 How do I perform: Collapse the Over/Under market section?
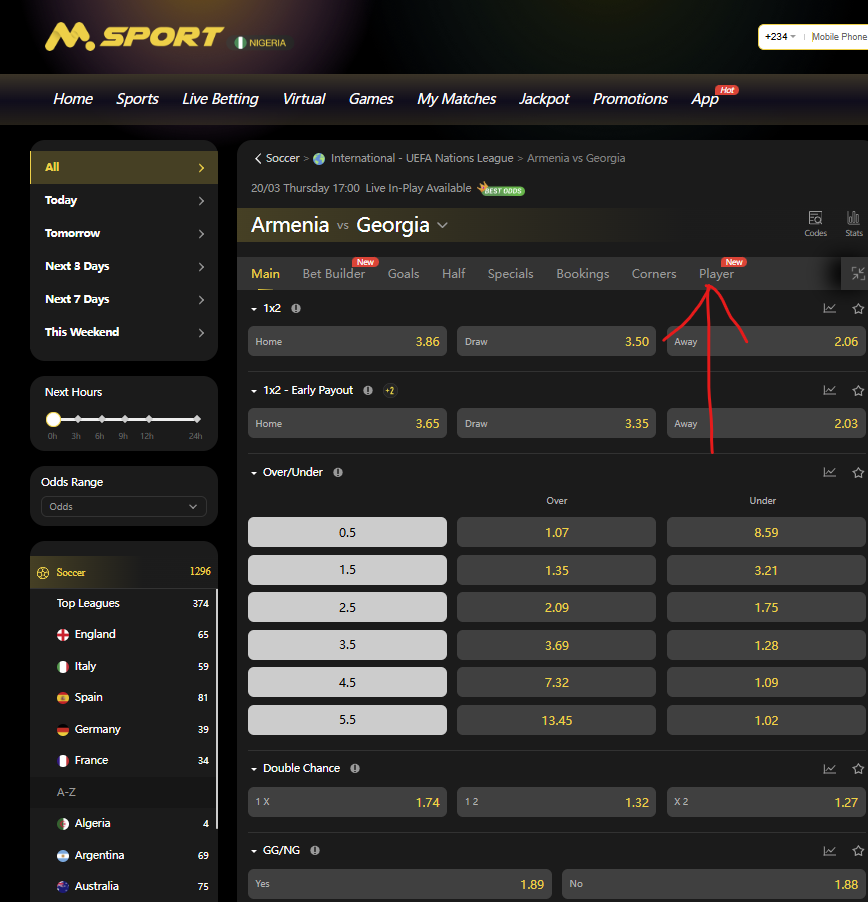(x=254, y=472)
